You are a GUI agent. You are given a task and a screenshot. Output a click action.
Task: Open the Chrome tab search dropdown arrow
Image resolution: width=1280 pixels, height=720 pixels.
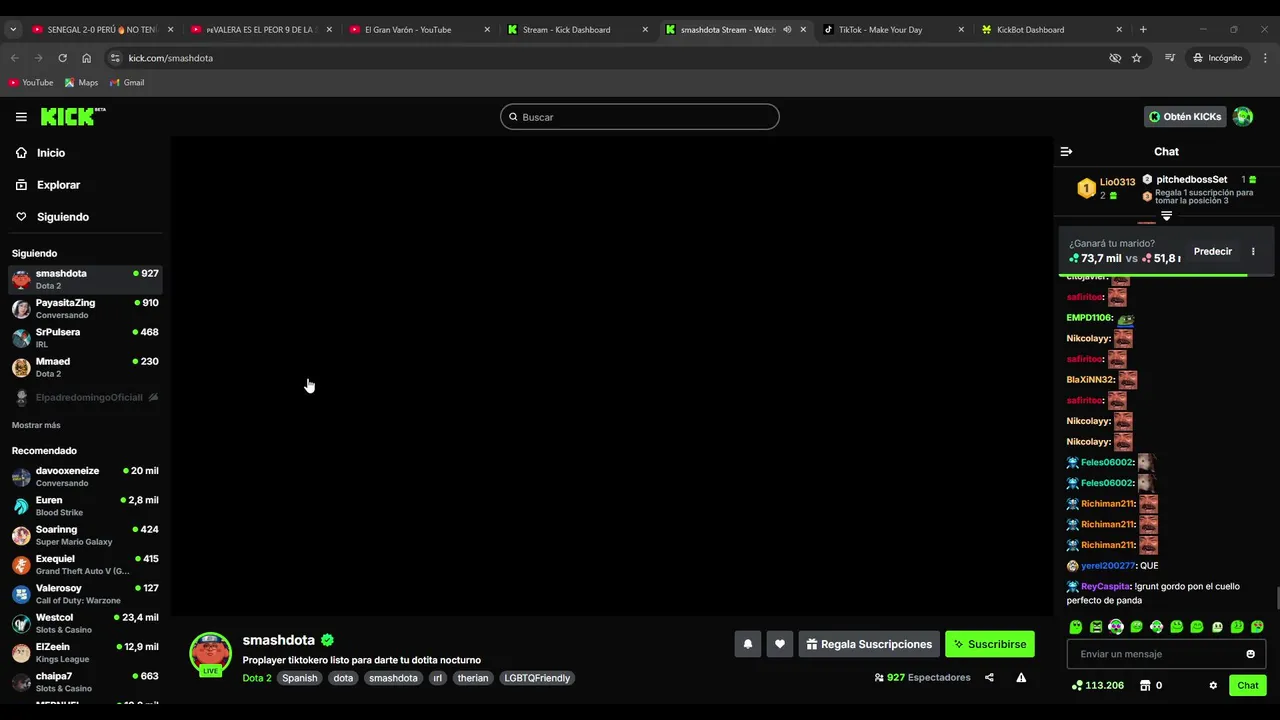tap(13, 30)
